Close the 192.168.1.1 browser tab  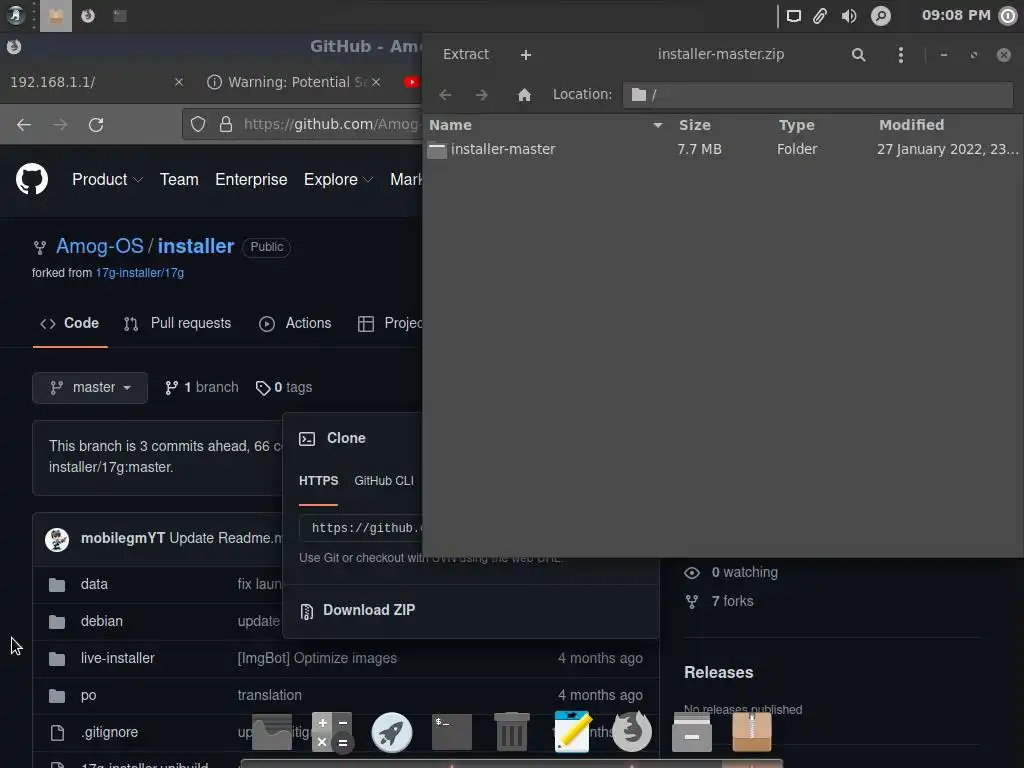(x=179, y=82)
